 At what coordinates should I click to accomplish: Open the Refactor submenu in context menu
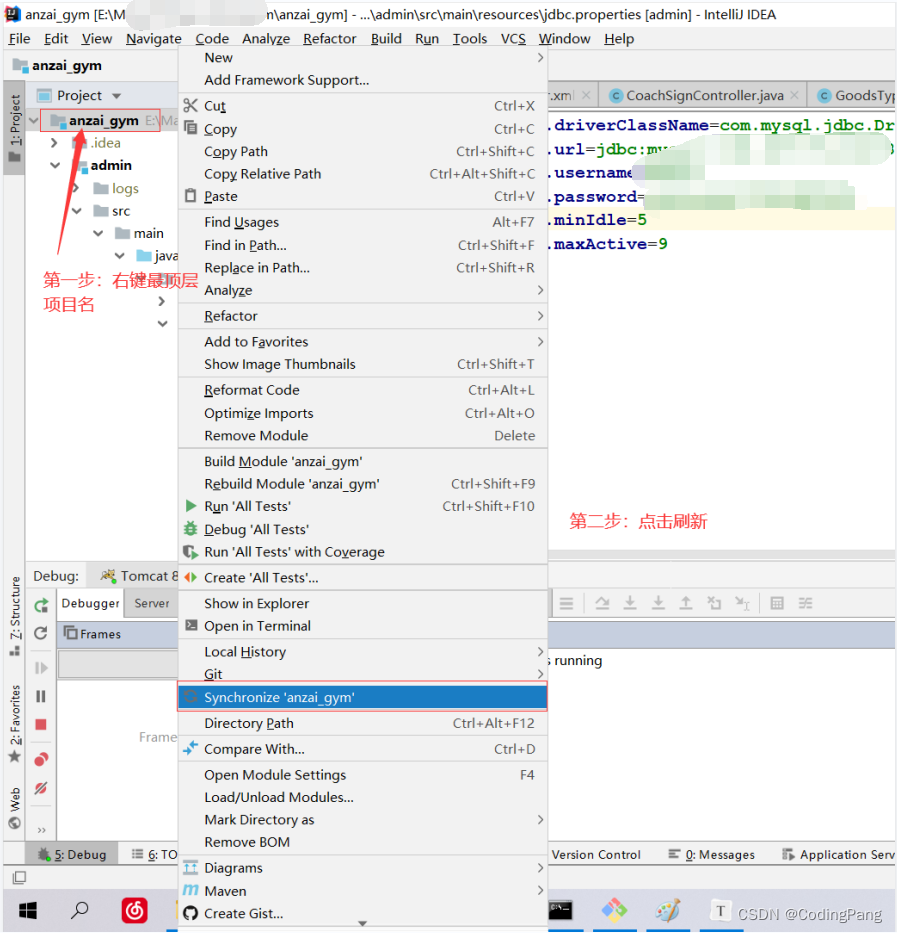(362, 316)
